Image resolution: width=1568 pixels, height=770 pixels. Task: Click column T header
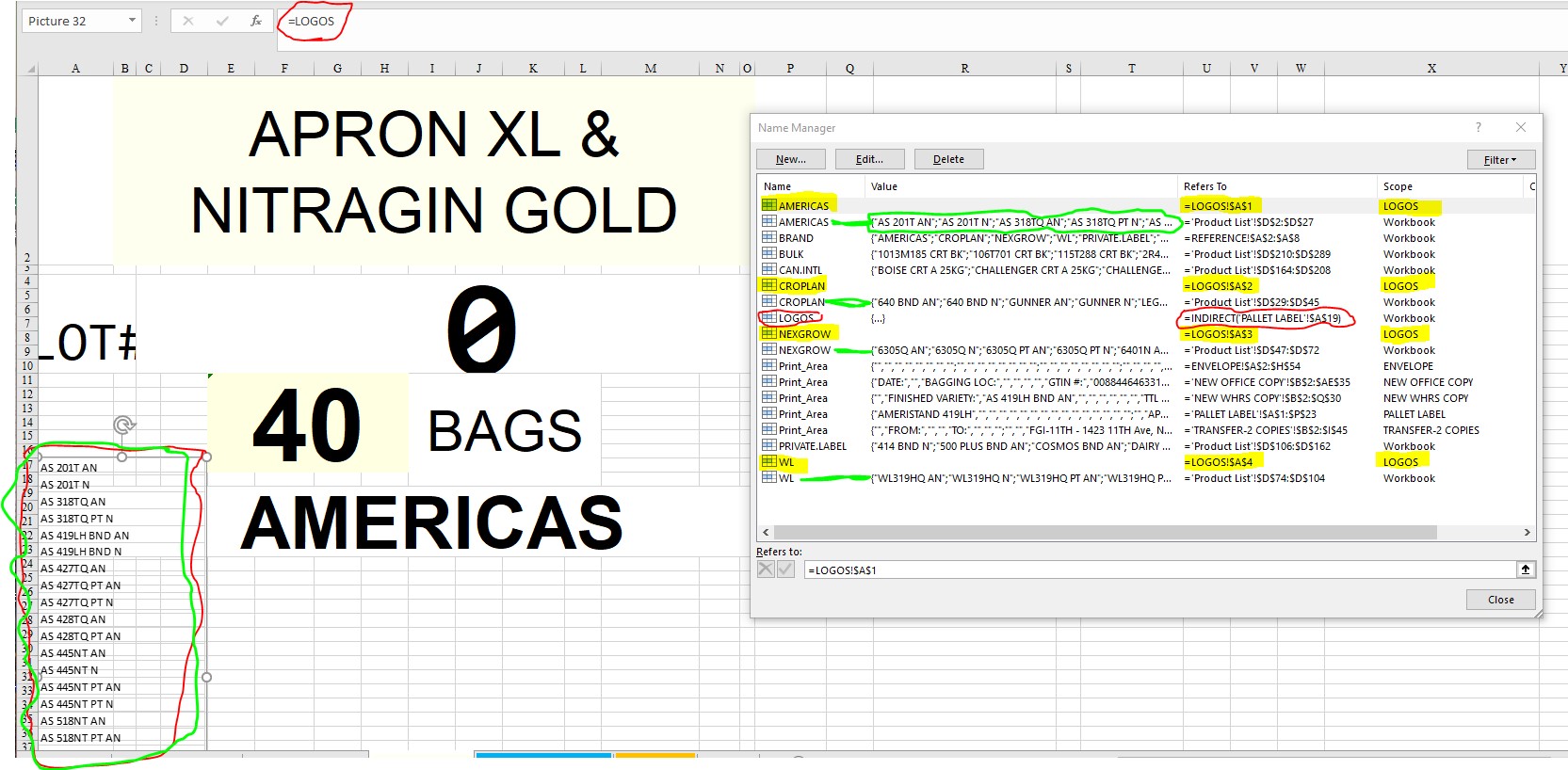coord(1132,69)
